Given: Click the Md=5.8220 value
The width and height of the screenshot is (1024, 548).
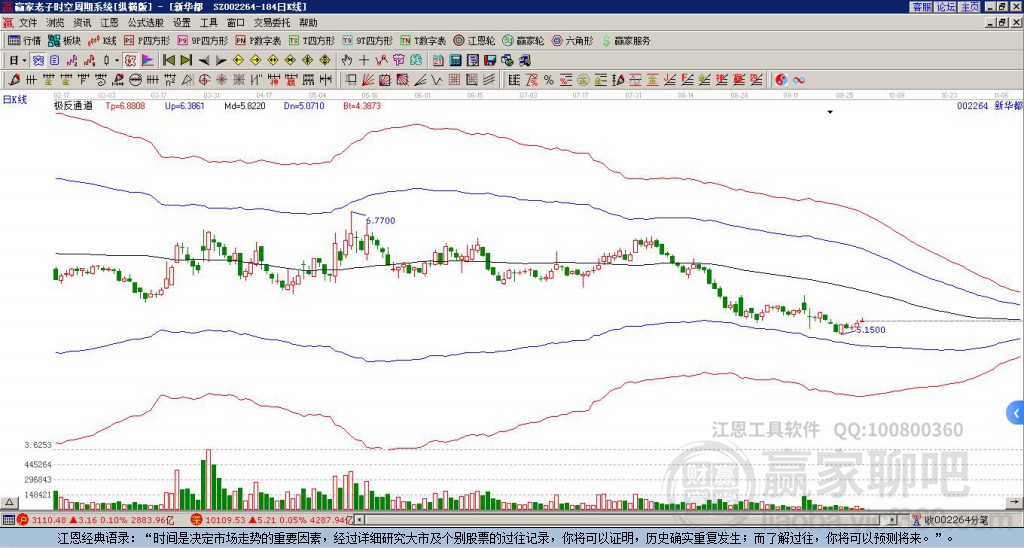Looking at the screenshot, I should (245, 105).
